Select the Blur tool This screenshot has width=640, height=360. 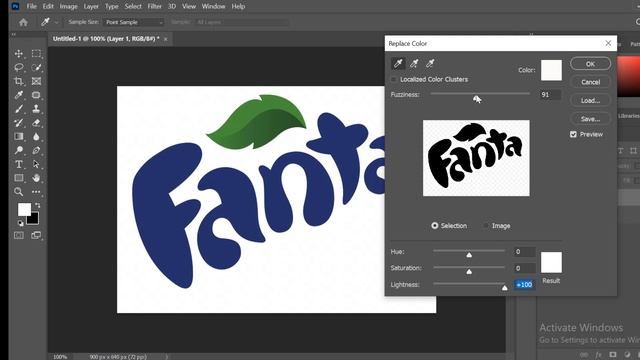point(36,136)
